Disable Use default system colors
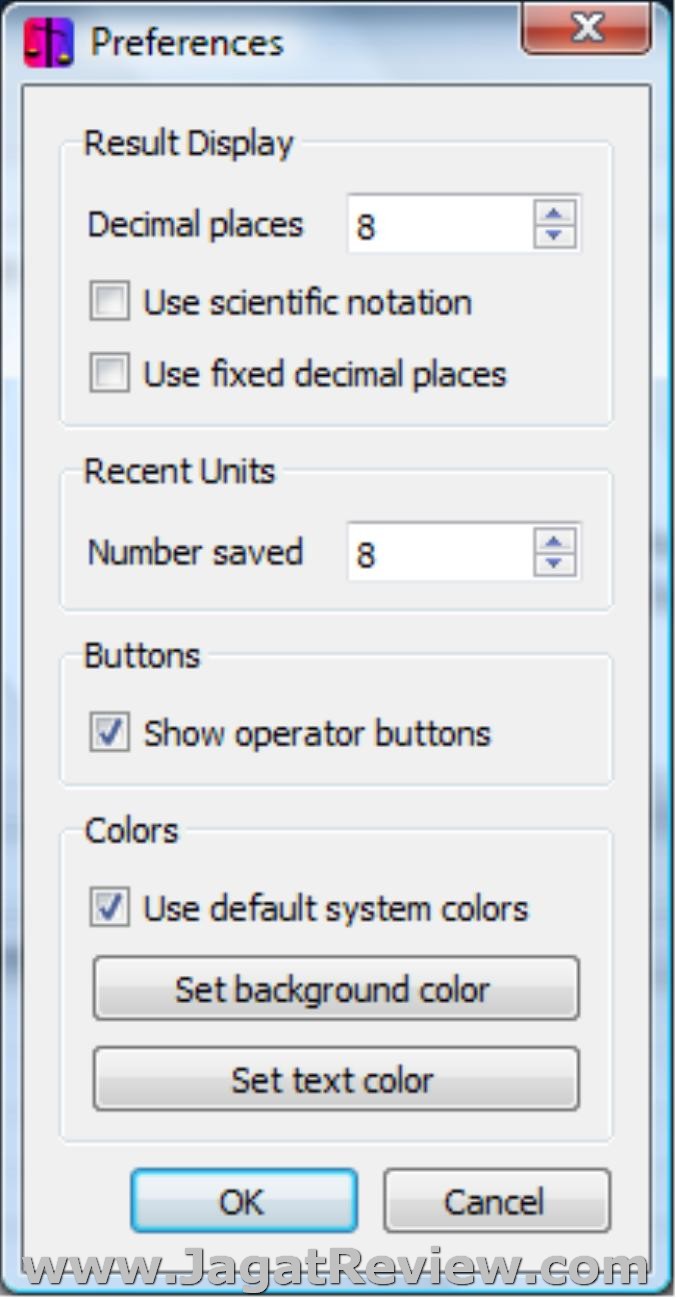Screen dimensions: 676x1298 click(110, 908)
